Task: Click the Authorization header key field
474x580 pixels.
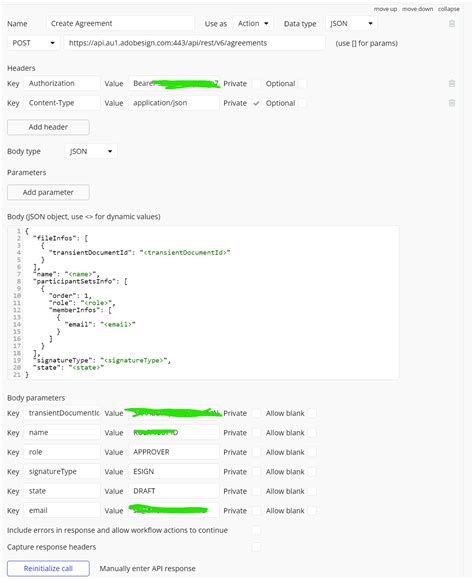Action: point(62,84)
